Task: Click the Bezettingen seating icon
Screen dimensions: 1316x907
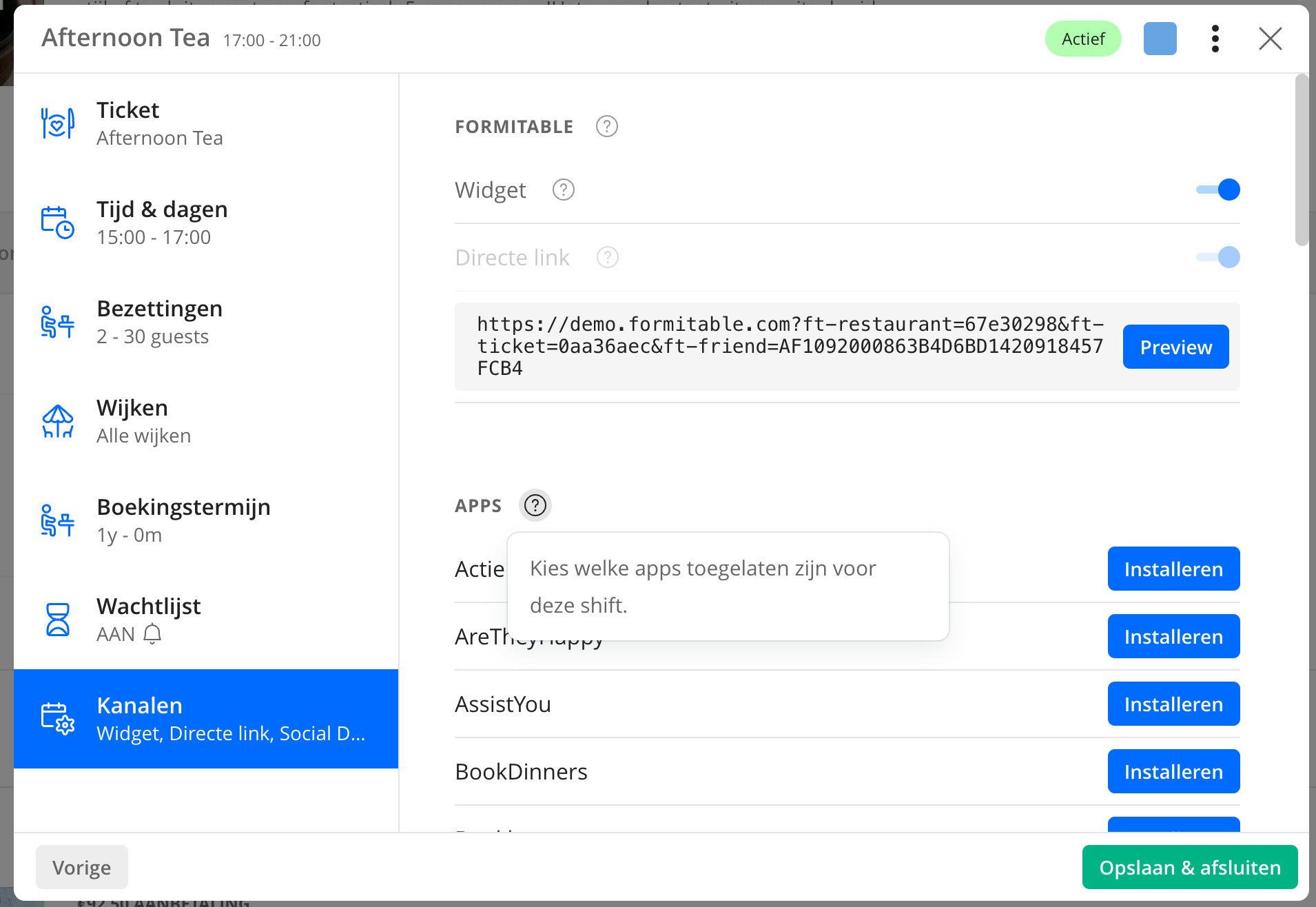Action: [58, 322]
